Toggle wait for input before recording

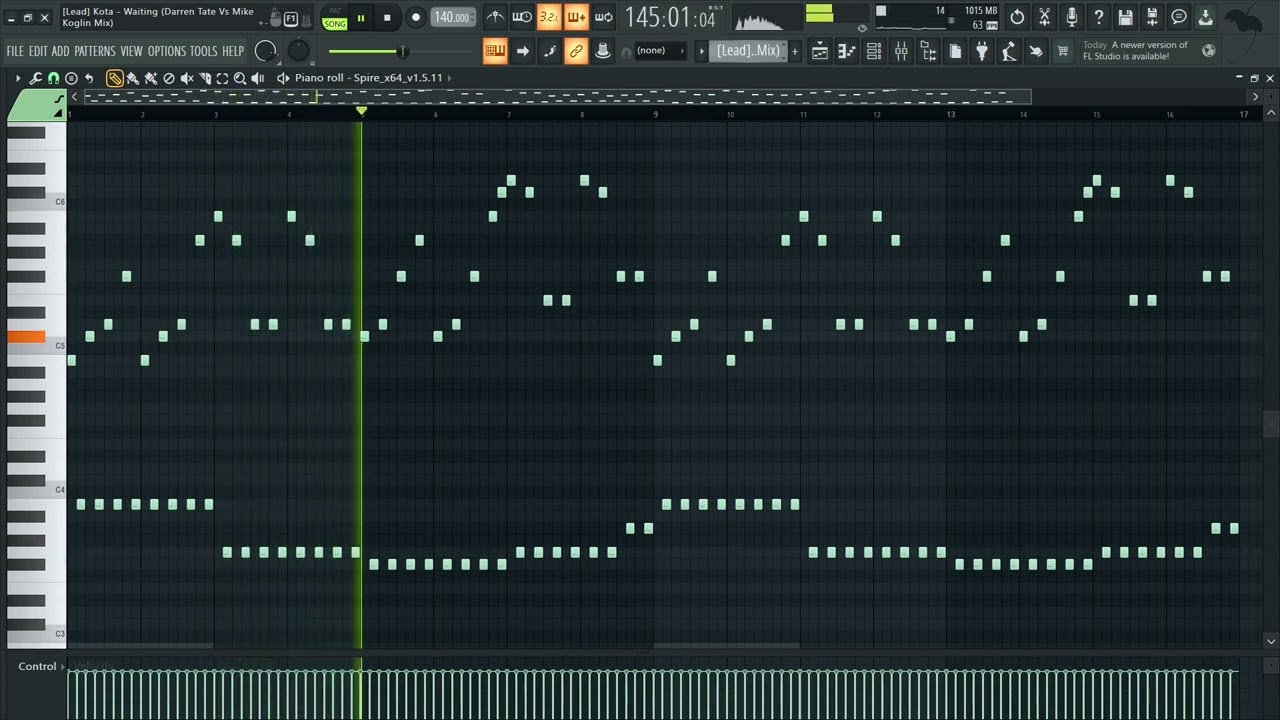522,17
